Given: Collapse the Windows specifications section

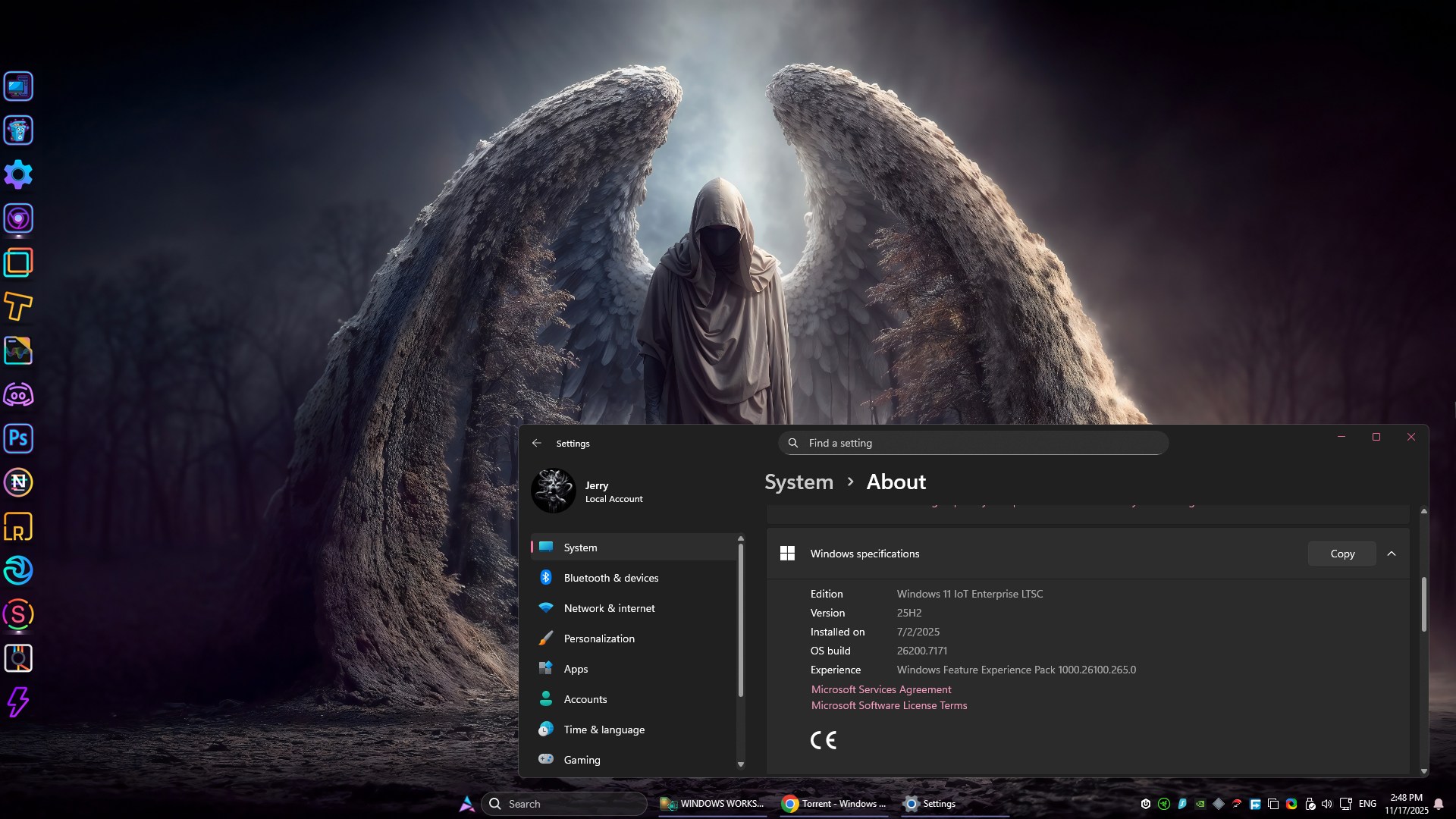Looking at the screenshot, I should (x=1392, y=554).
